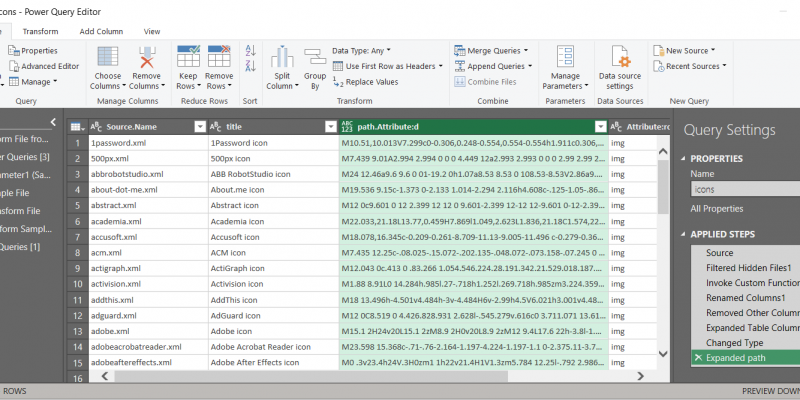Viewport: 800px width, 400px height.
Task: Click the Remove Columns icon
Action: click(x=146, y=57)
